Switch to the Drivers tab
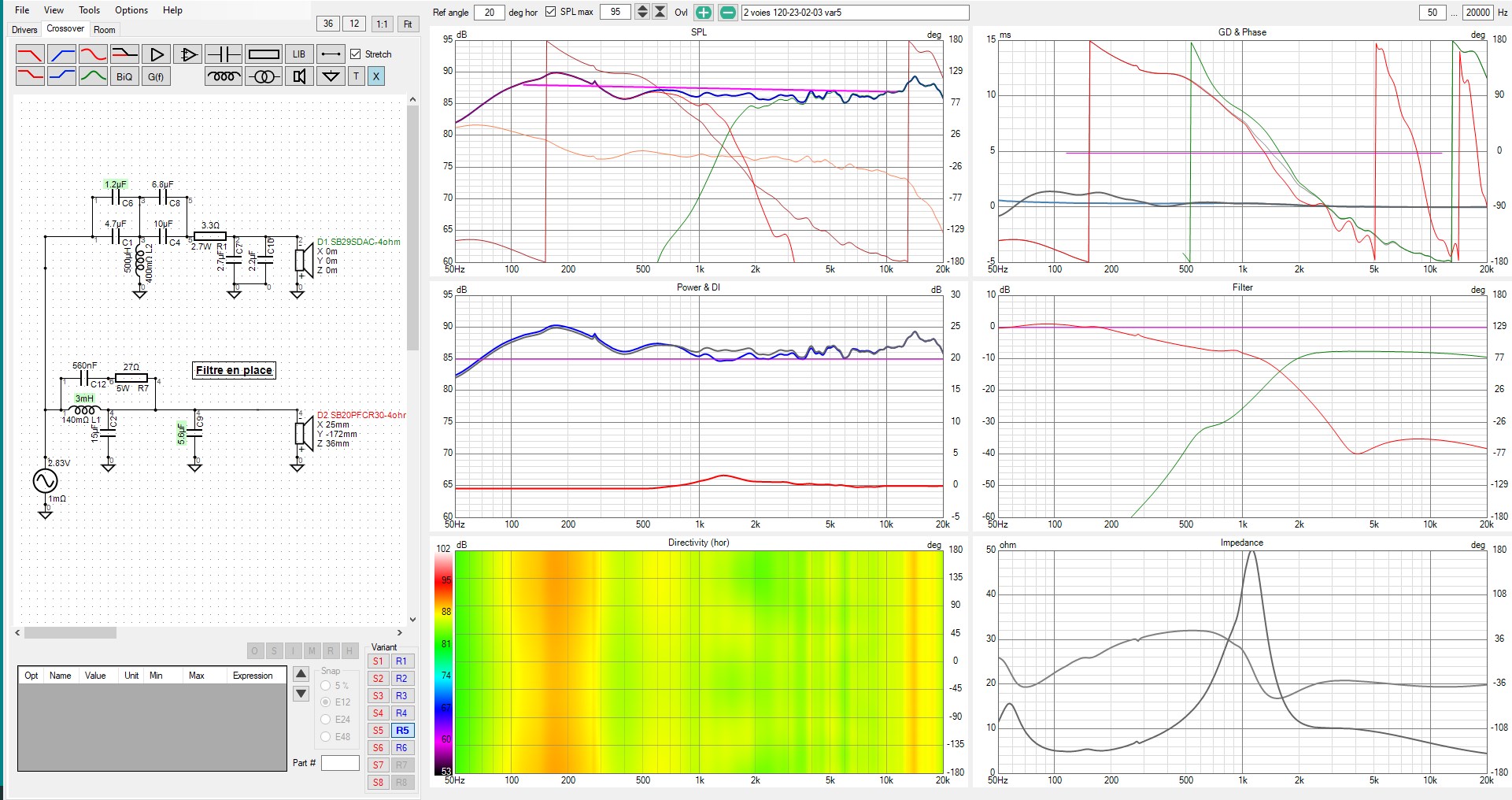This screenshot has height=800, width=1512. click(x=24, y=30)
